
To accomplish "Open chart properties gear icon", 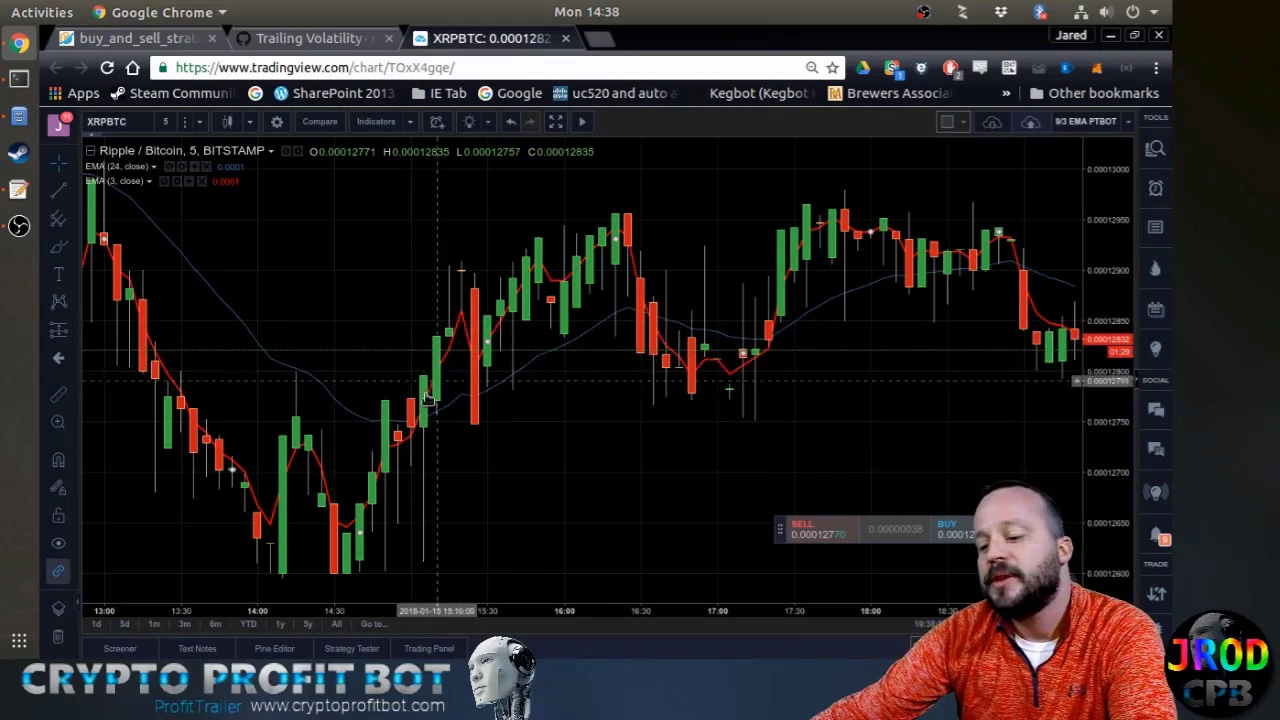I will click(x=277, y=122).
